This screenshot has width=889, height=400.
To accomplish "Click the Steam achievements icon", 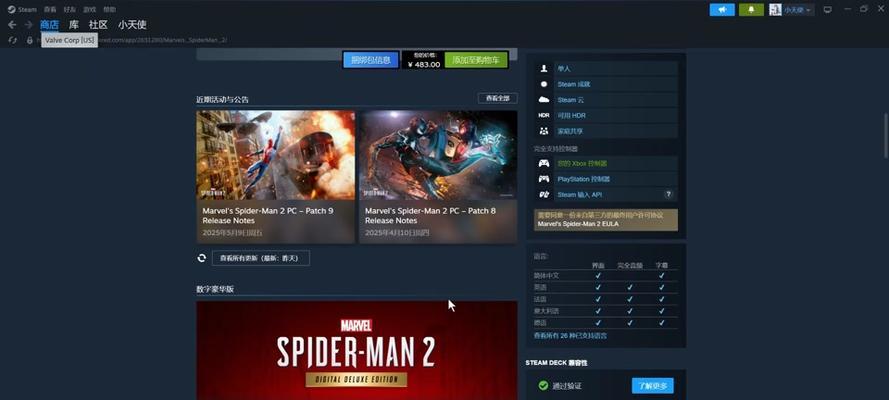I will [x=544, y=84].
